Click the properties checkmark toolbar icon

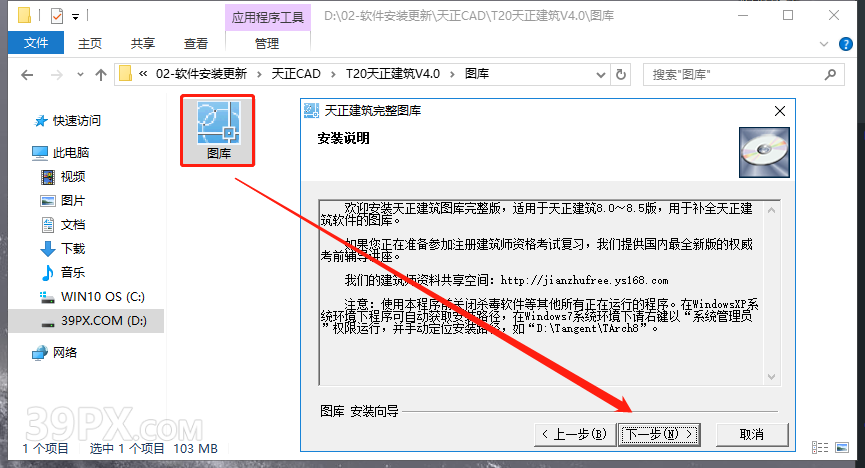point(57,16)
